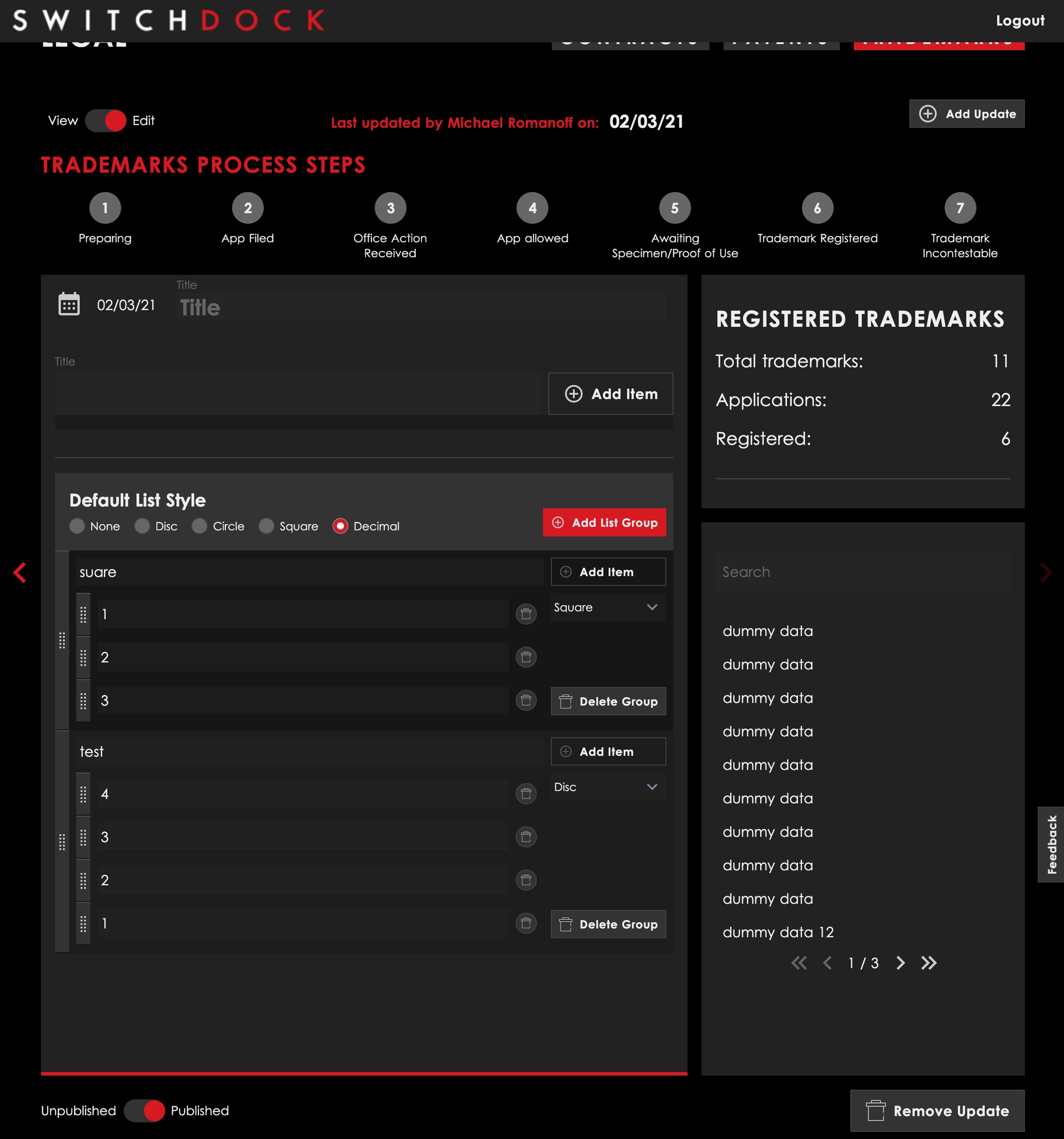The width and height of the screenshot is (1064, 1139).
Task: Go to last page of dummy data list
Action: [928, 963]
